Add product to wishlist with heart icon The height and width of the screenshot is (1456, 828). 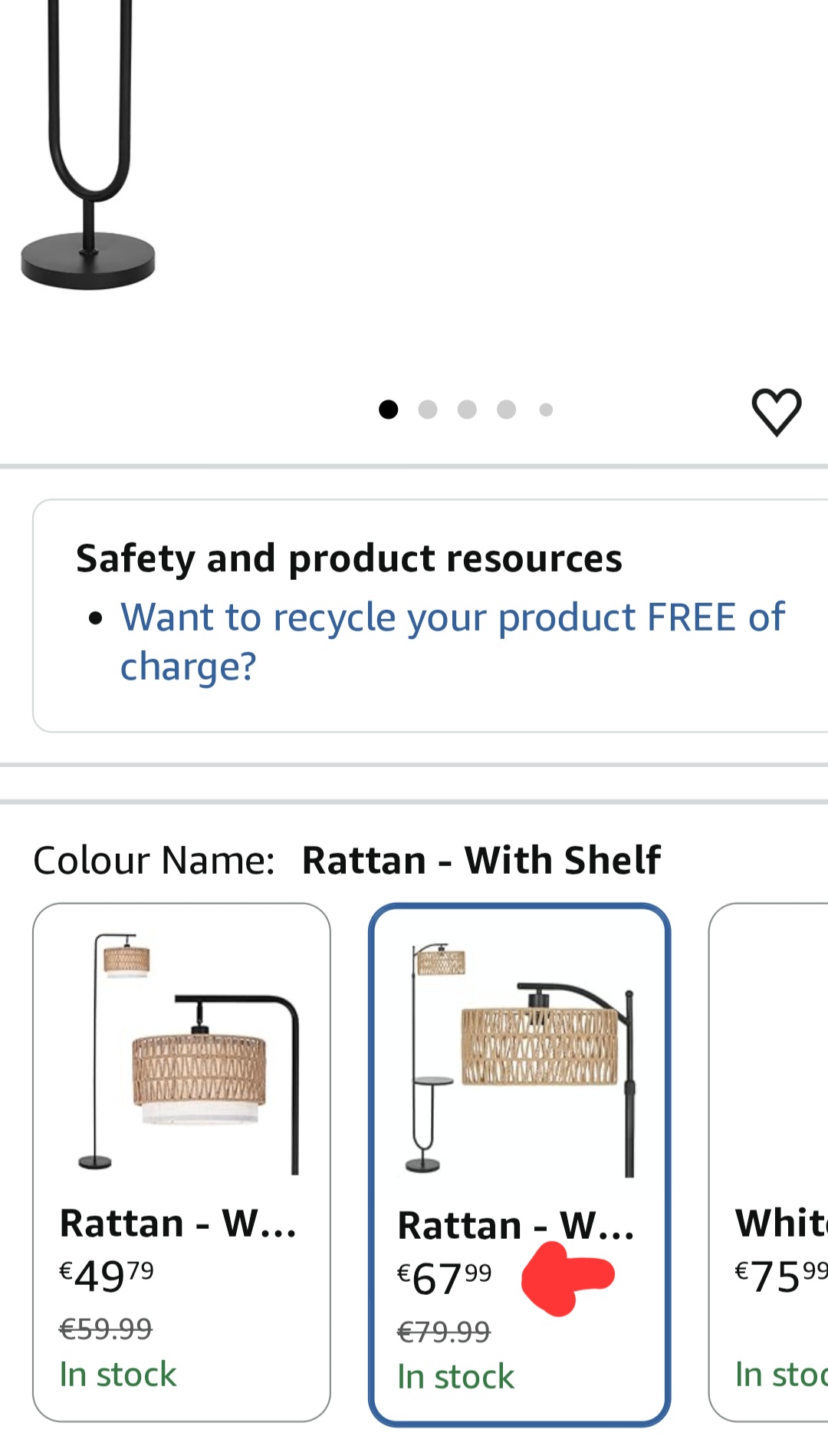776,411
